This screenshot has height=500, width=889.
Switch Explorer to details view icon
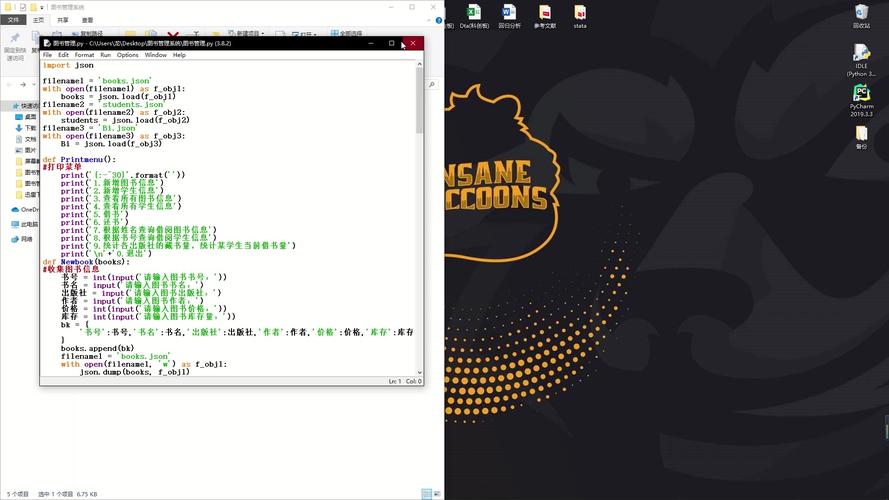click(426, 494)
